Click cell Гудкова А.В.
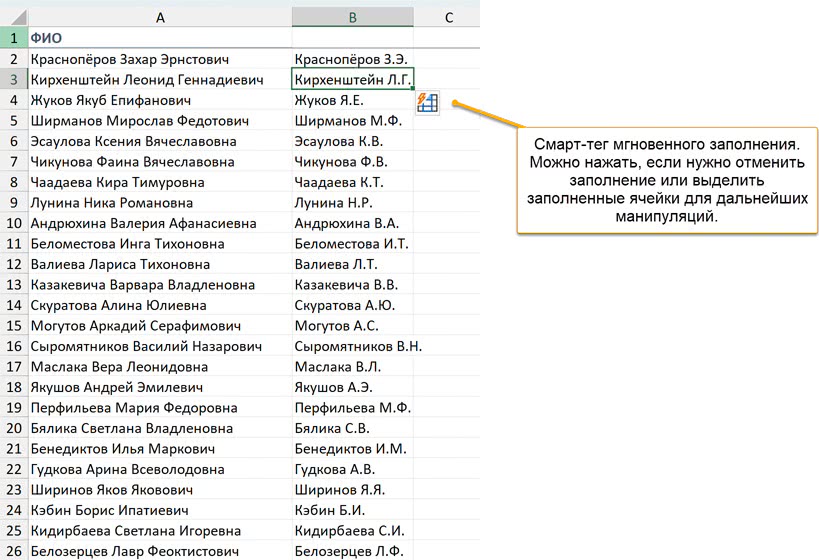This screenshot has height=560, width=819. 353,469
